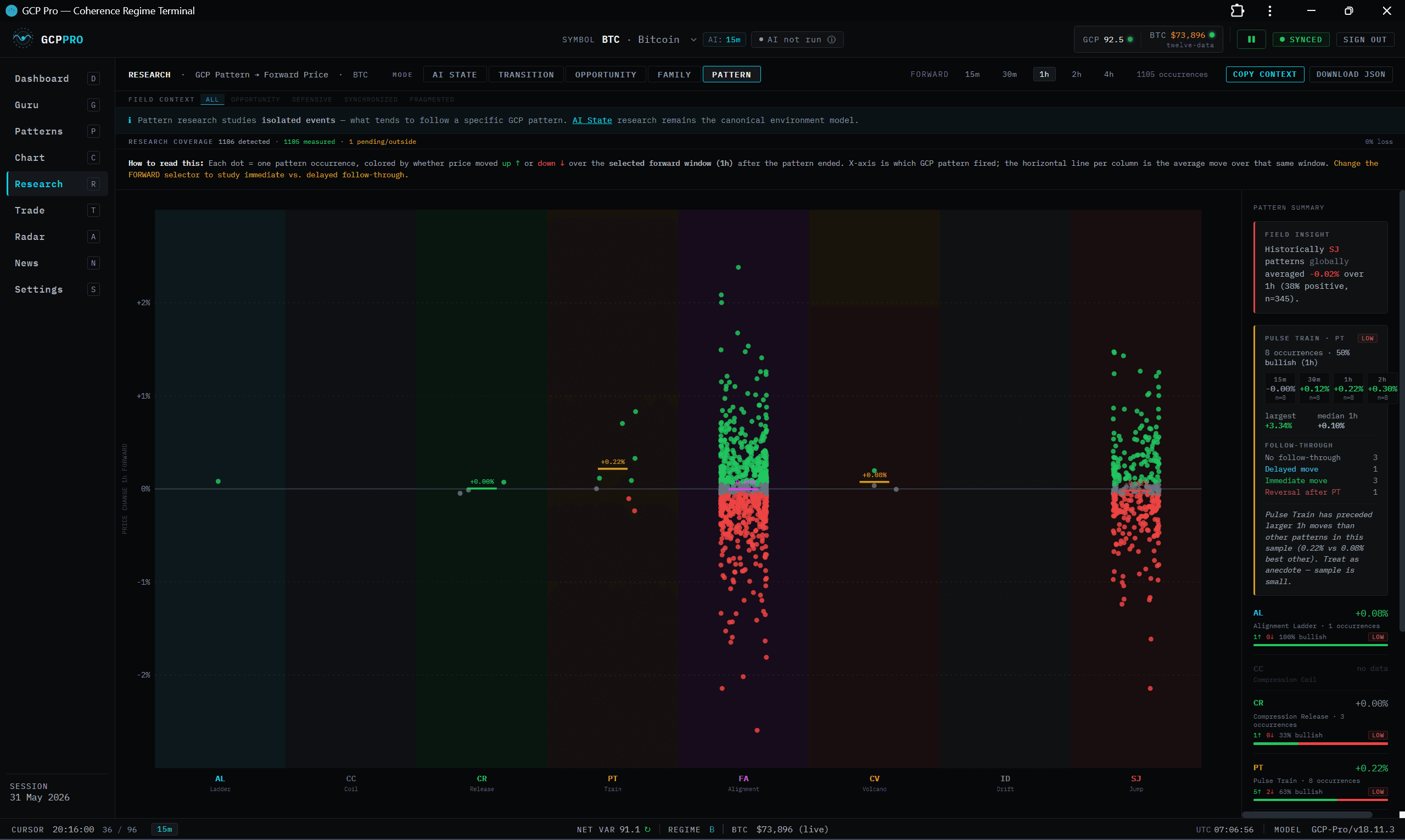Set the forward window to 30m

pyautogui.click(x=1009, y=75)
